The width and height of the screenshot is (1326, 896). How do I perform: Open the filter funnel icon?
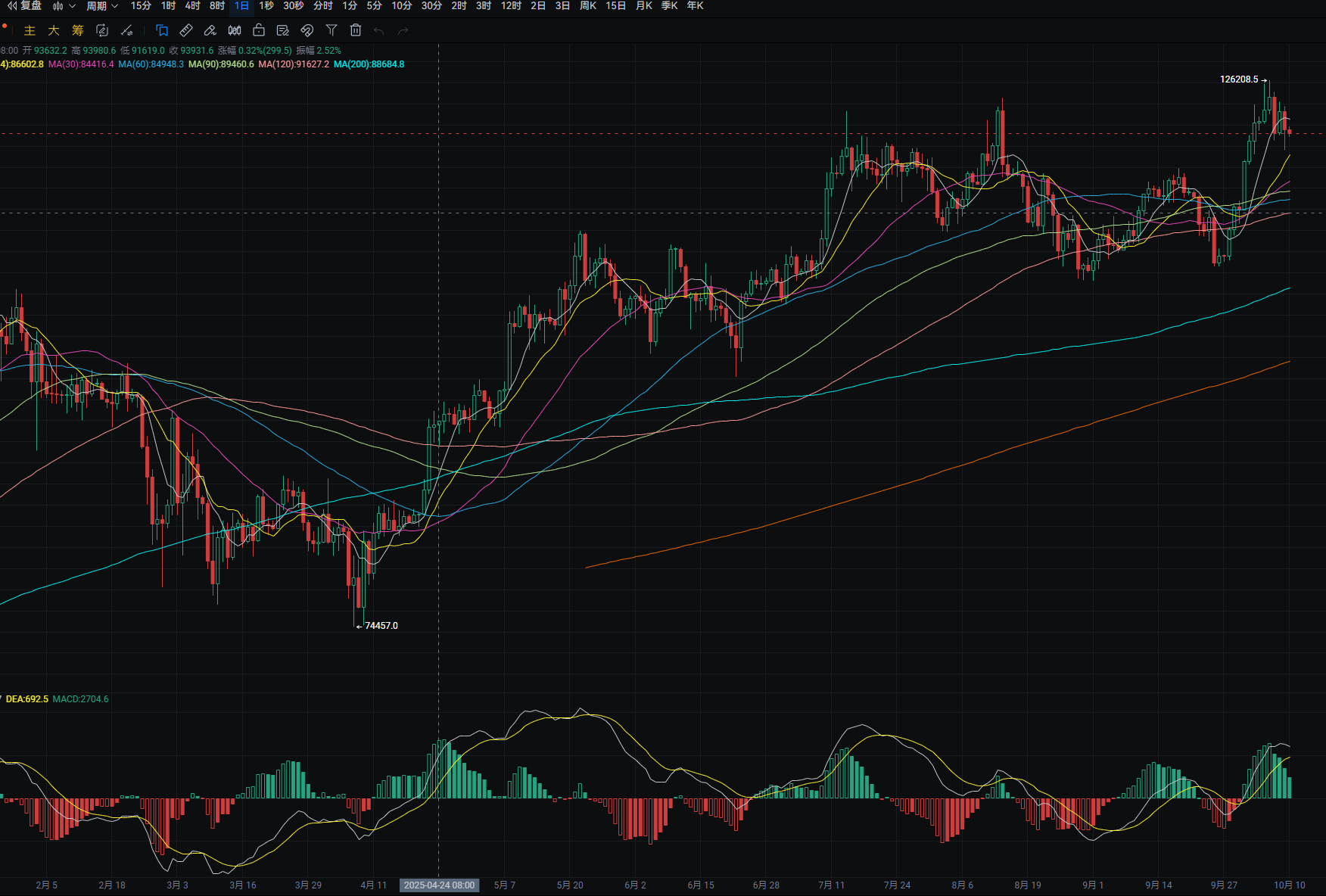tap(331, 30)
